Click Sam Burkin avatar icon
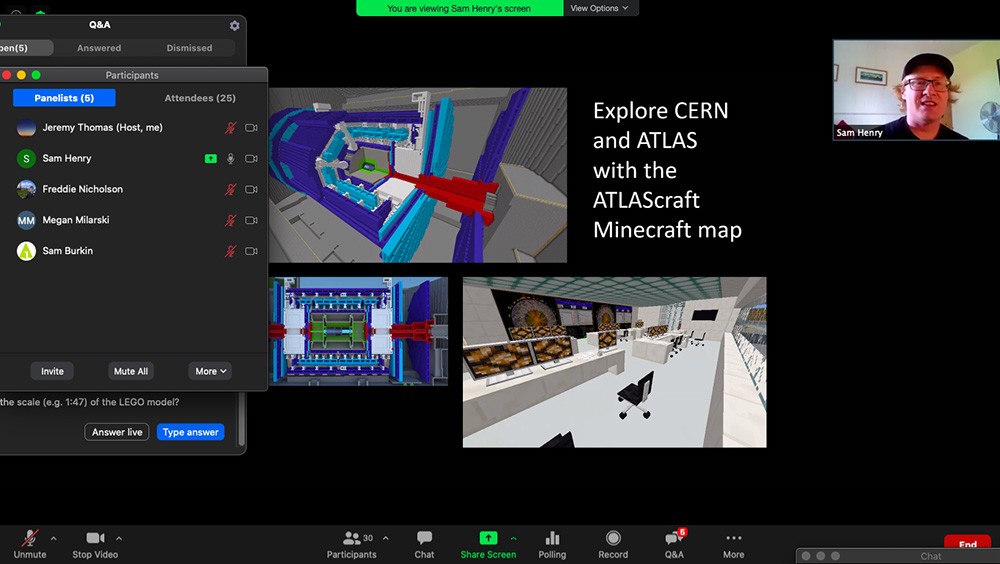This screenshot has width=1000, height=564. [26, 251]
